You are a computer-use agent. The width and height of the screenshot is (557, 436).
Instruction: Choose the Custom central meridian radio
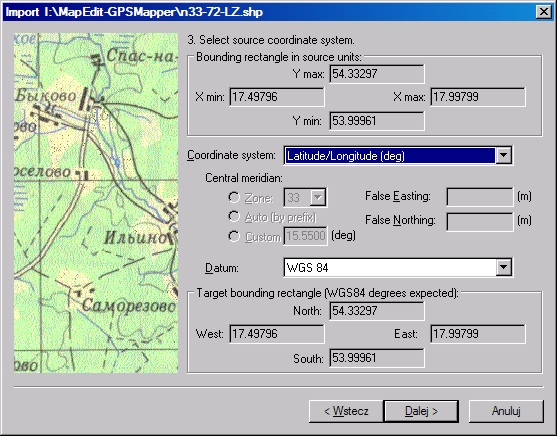click(234, 236)
